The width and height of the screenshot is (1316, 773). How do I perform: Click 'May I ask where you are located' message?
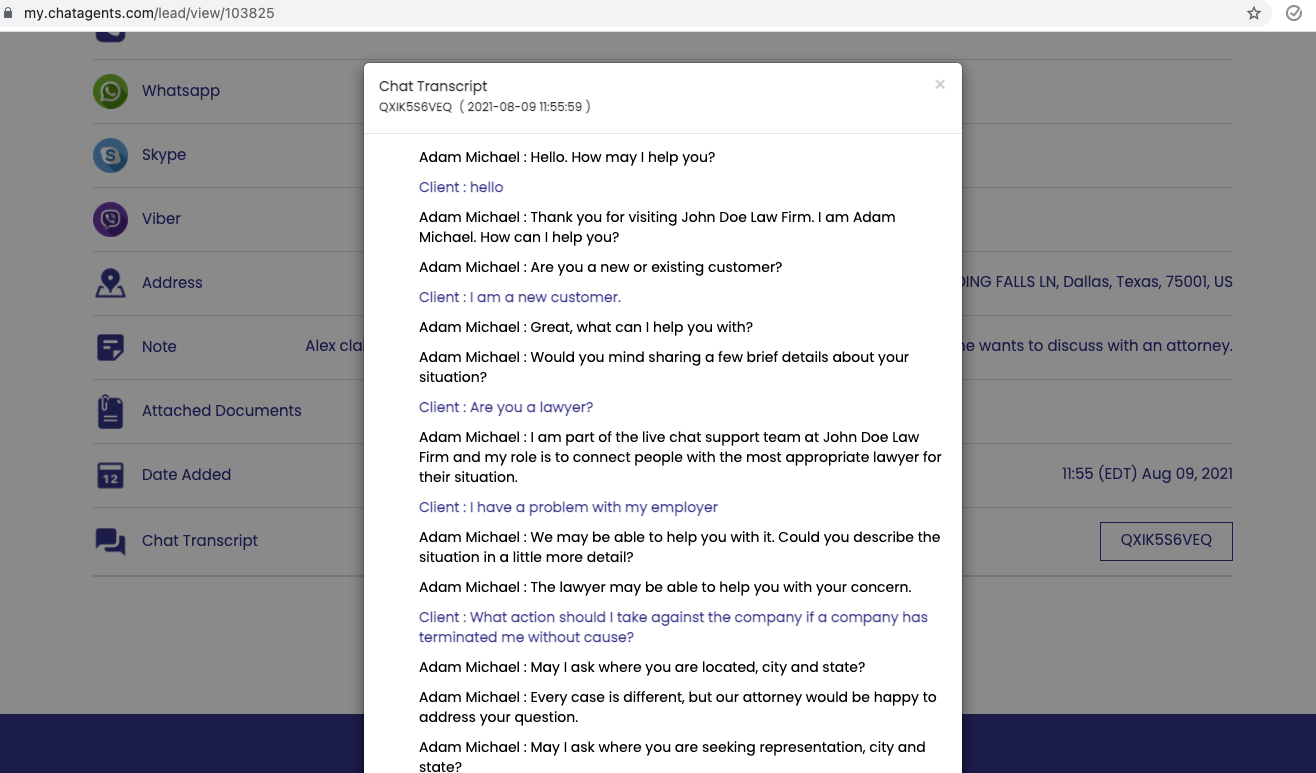(642, 667)
